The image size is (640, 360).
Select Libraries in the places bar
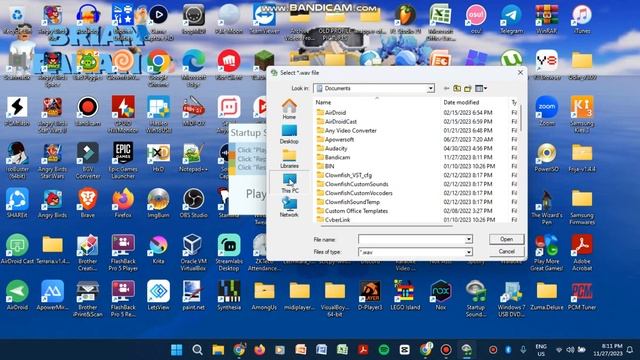289,158
